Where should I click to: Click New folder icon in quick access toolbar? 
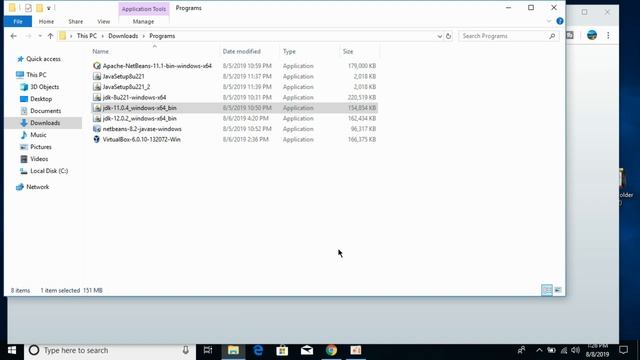40,8
